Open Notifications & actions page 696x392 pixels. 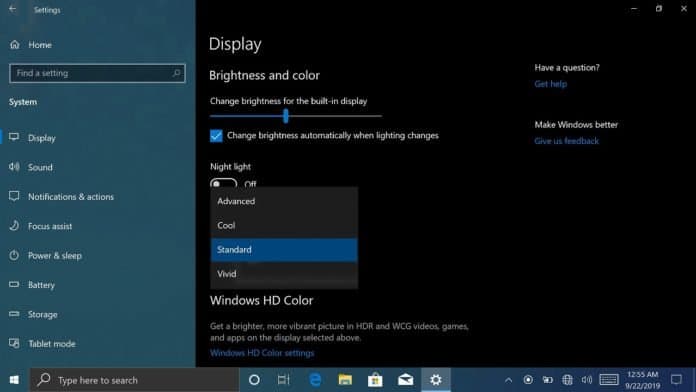[x=71, y=197]
